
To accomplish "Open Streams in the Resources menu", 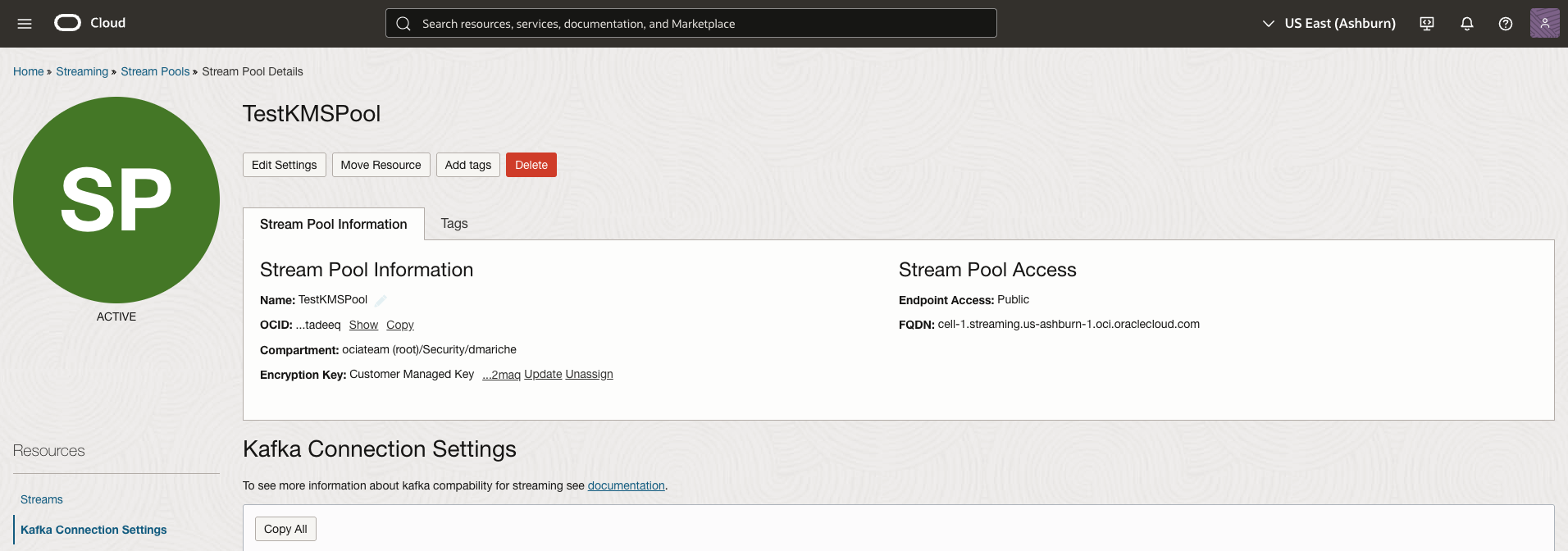I will (42, 499).
